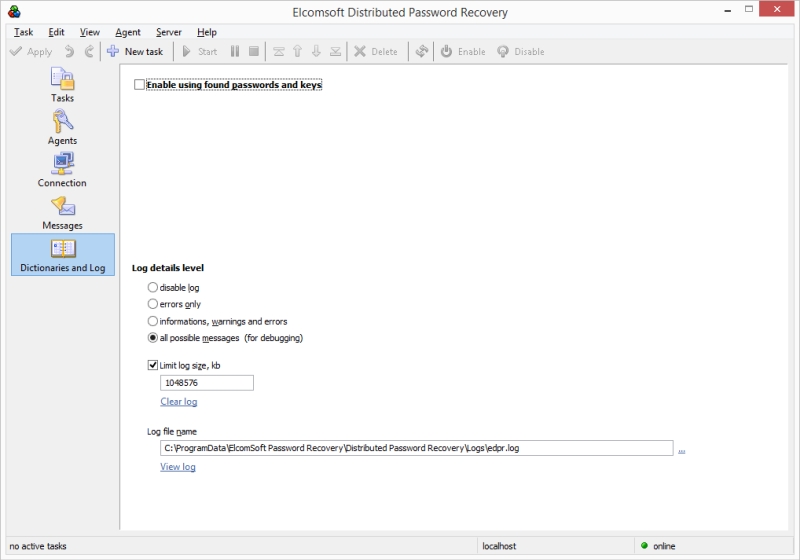Maximize the Elcomsoft window
This screenshot has width=800, height=560.
(748, 9)
